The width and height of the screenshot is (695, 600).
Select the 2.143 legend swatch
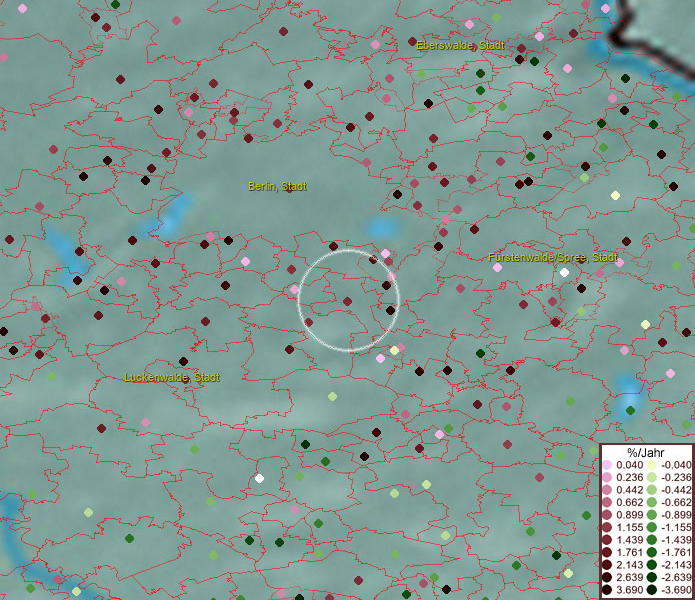[607, 565]
